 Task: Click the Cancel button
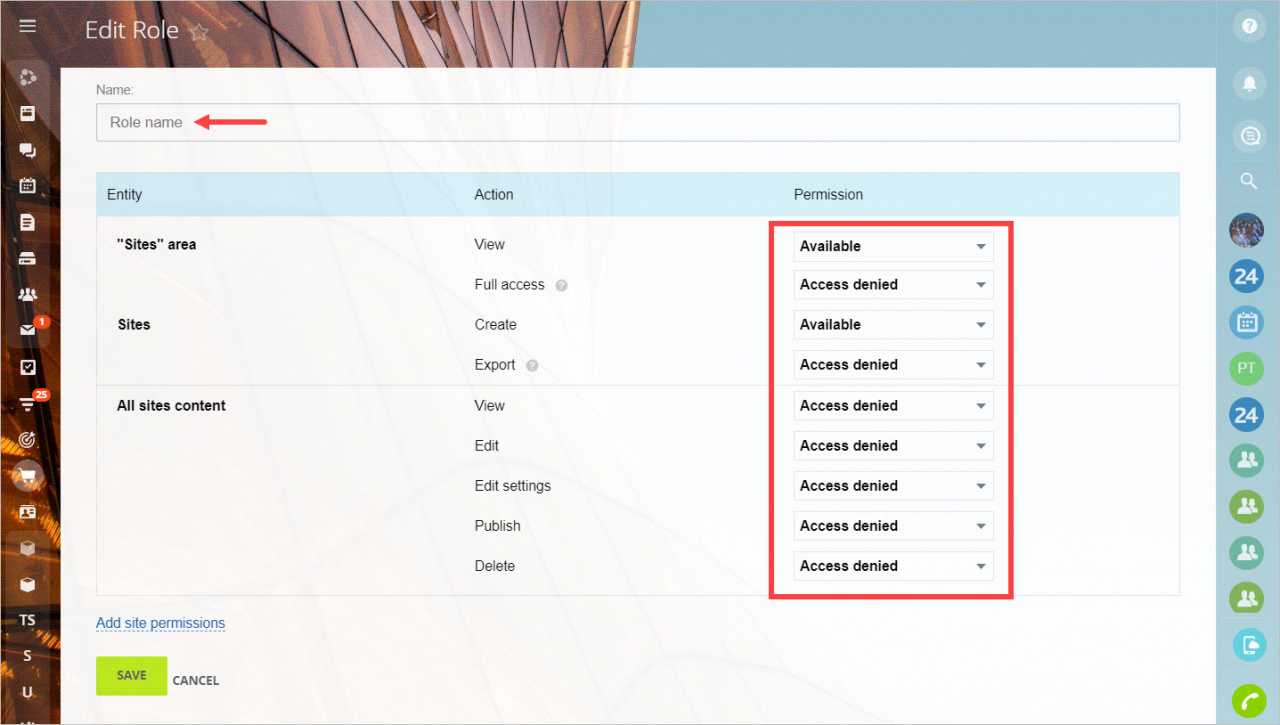(x=195, y=680)
